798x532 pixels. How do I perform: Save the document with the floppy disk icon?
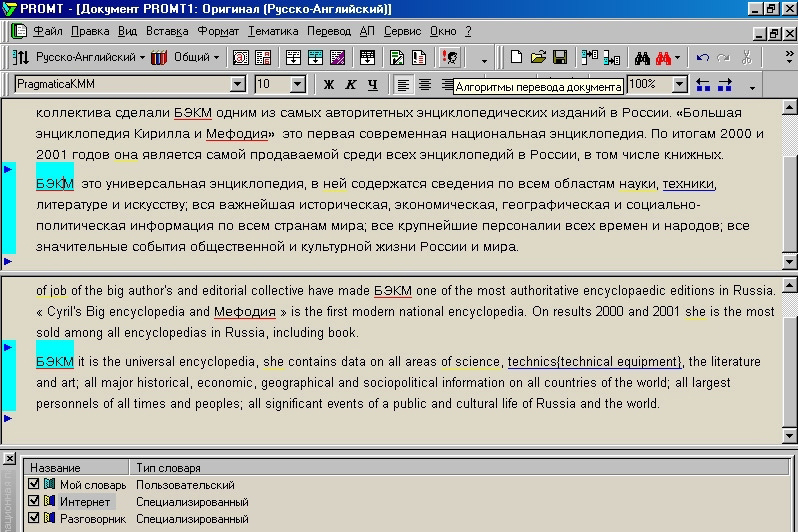(x=560, y=58)
